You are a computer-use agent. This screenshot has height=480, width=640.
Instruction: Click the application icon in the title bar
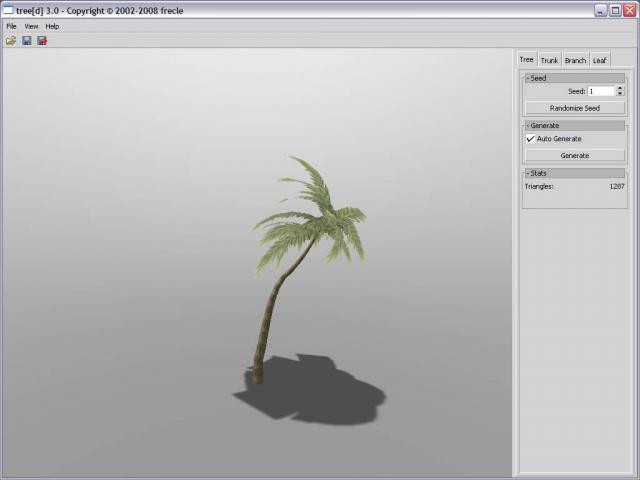point(9,10)
